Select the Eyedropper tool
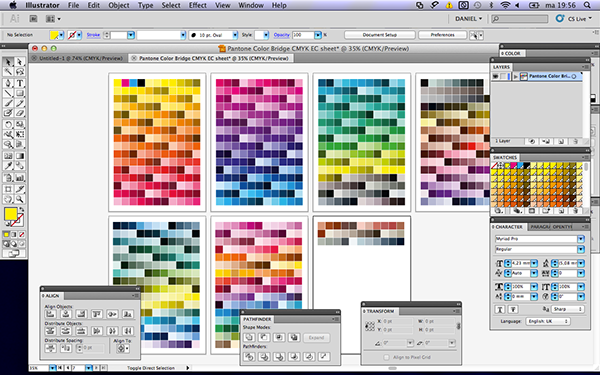This screenshot has height=375, width=600. click(8, 166)
